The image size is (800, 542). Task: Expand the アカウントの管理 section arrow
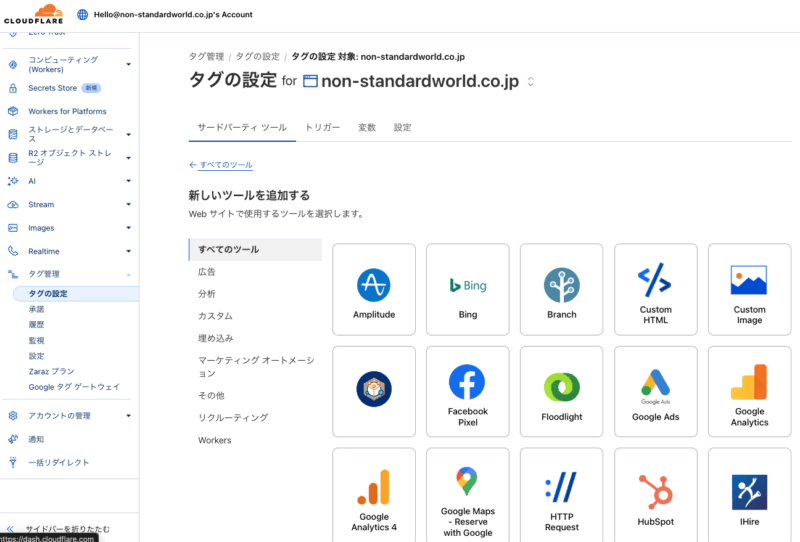(129, 415)
